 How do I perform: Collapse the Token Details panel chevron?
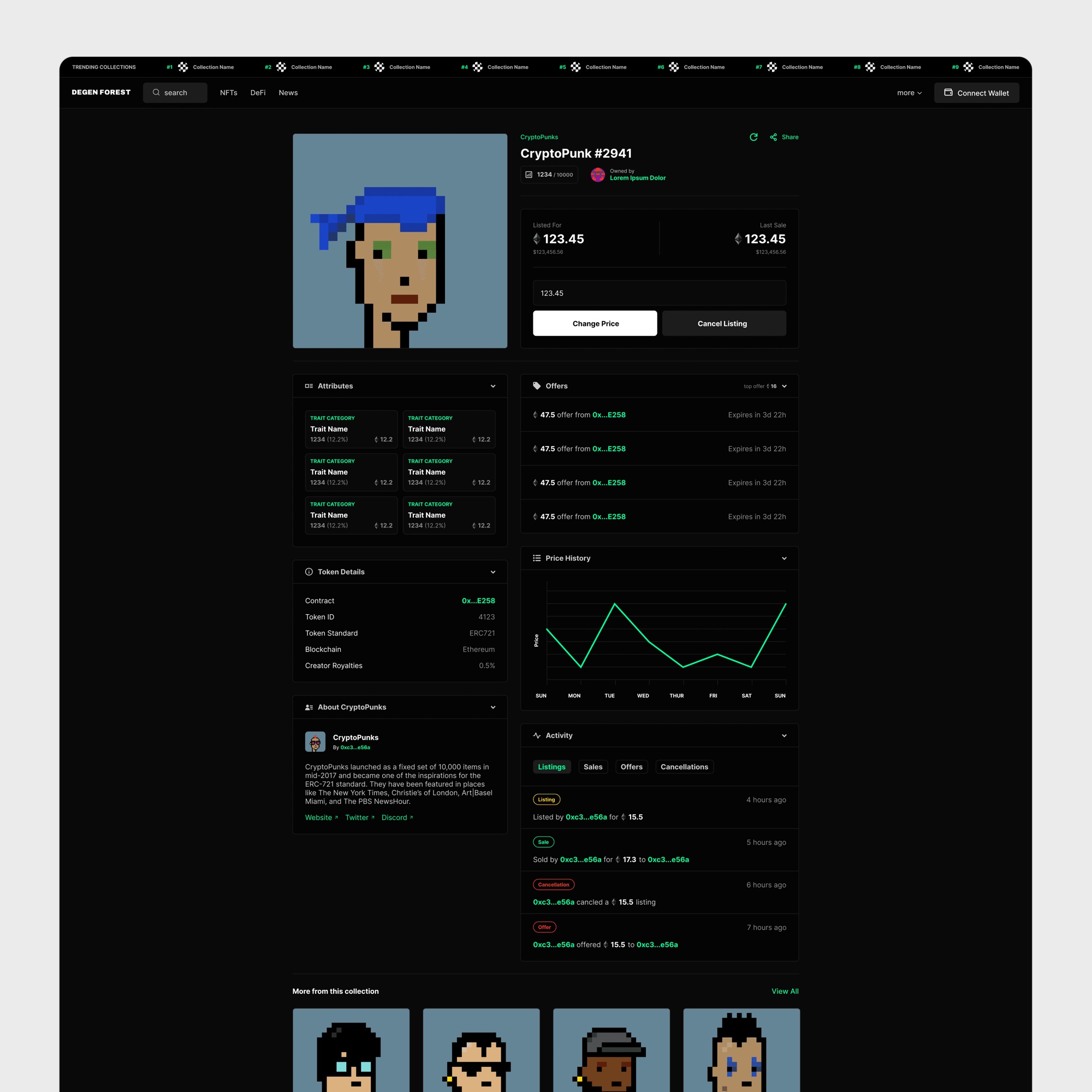[493, 572]
